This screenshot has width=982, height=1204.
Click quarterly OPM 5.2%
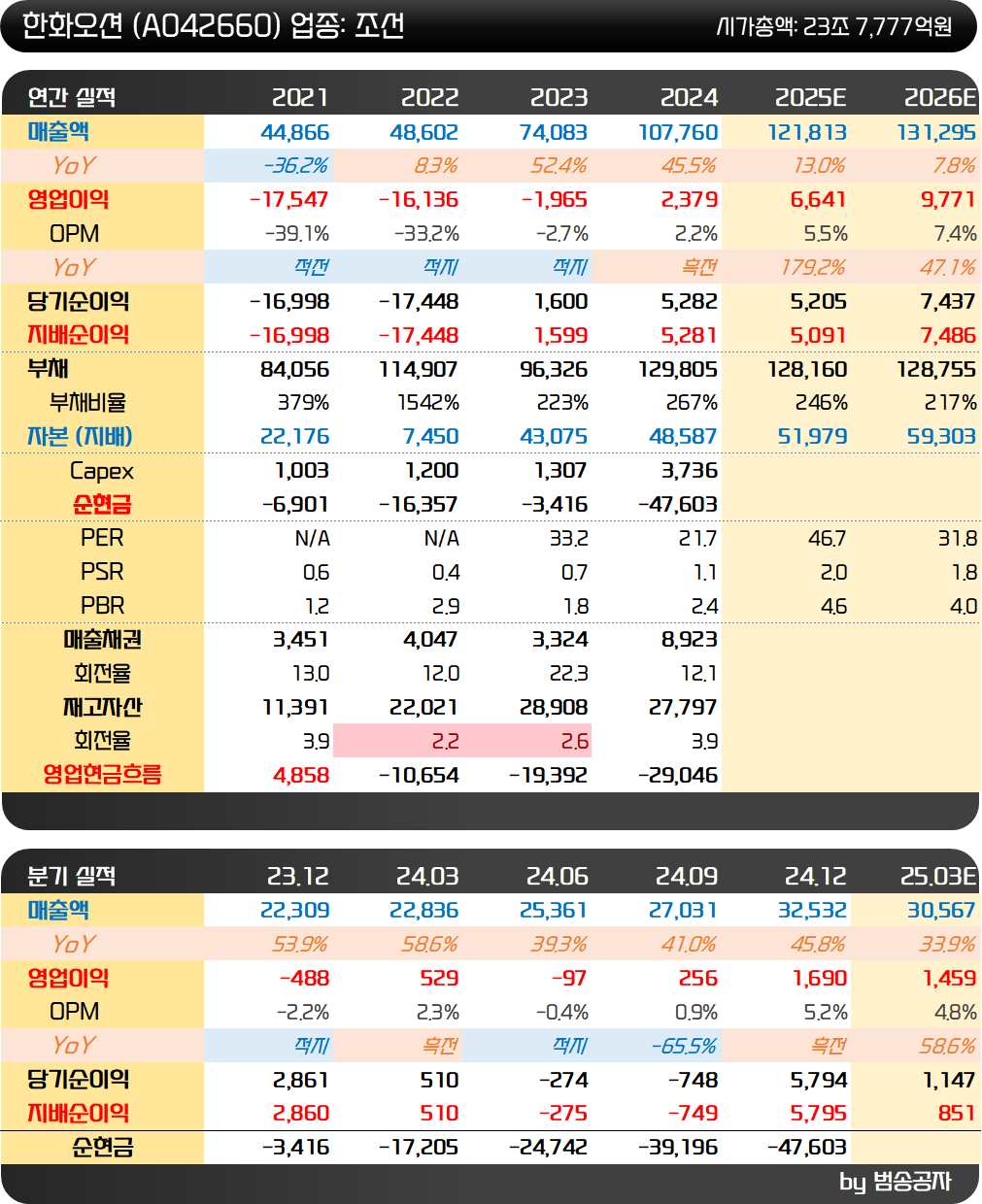(x=826, y=1013)
